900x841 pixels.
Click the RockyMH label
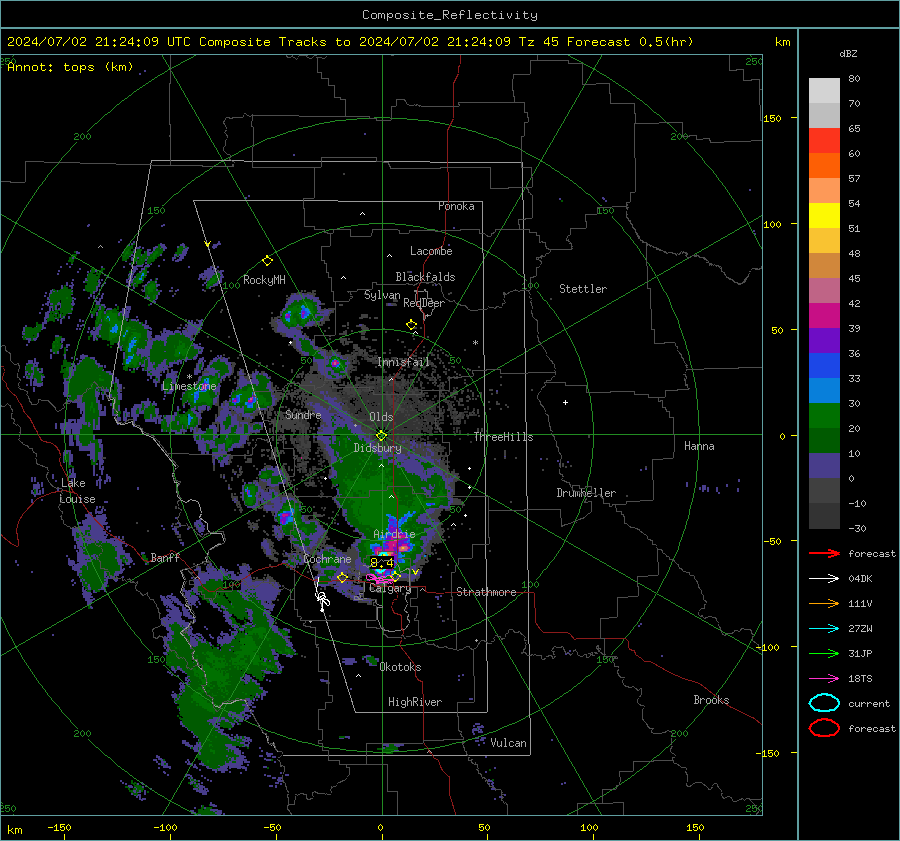[x=264, y=280]
